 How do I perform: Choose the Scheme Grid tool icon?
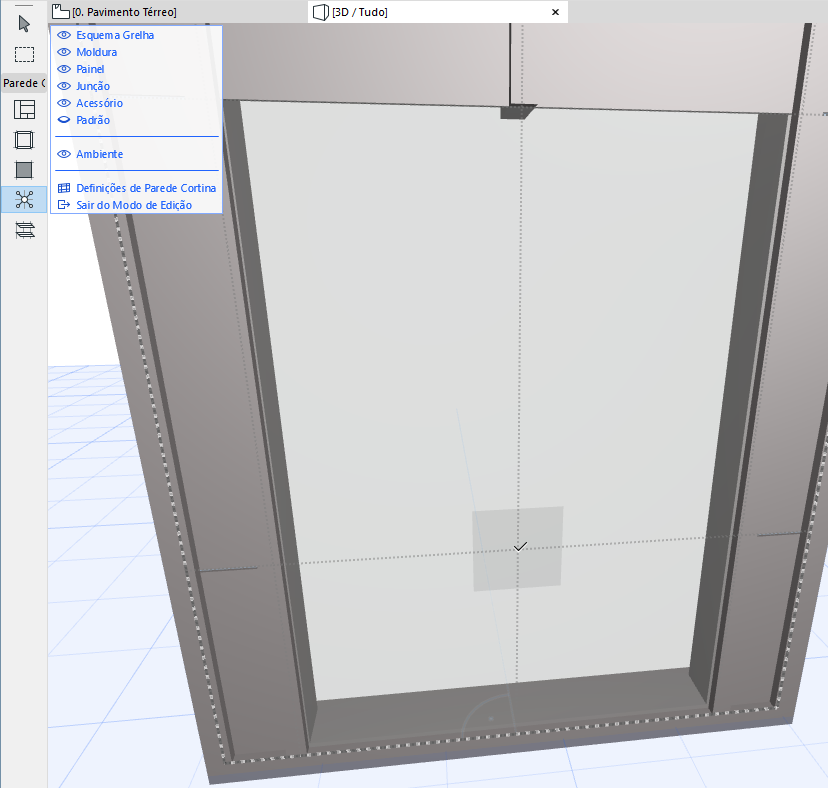tap(24, 110)
